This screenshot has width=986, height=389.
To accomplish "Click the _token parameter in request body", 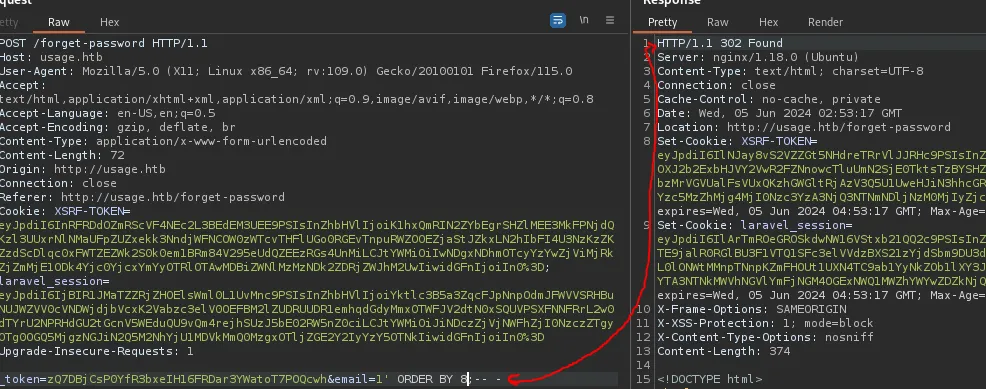I will [x=163, y=379].
